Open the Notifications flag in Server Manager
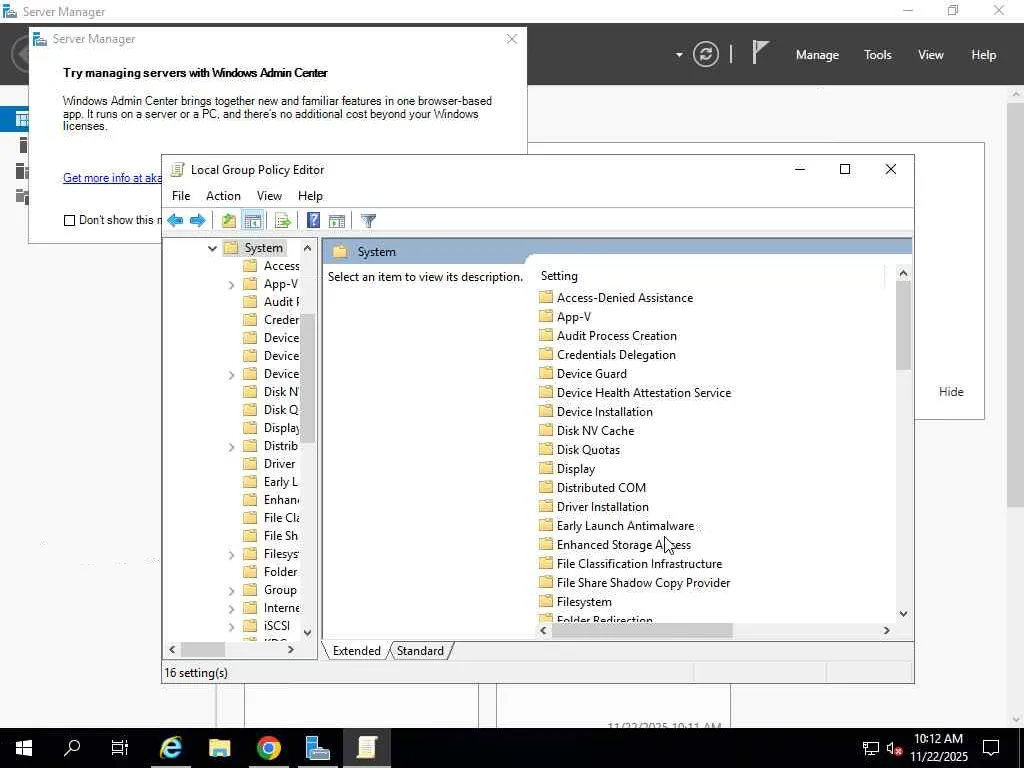The image size is (1024, 768). click(760, 53)
